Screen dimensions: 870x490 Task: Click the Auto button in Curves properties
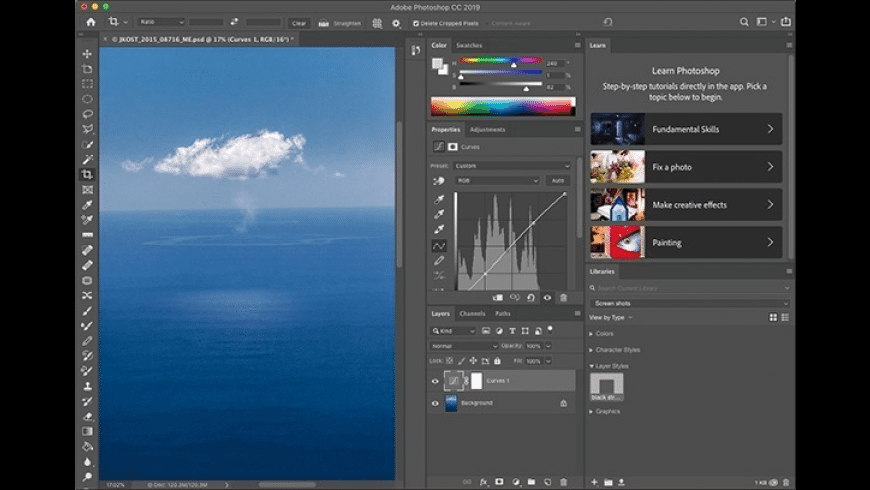557,181
